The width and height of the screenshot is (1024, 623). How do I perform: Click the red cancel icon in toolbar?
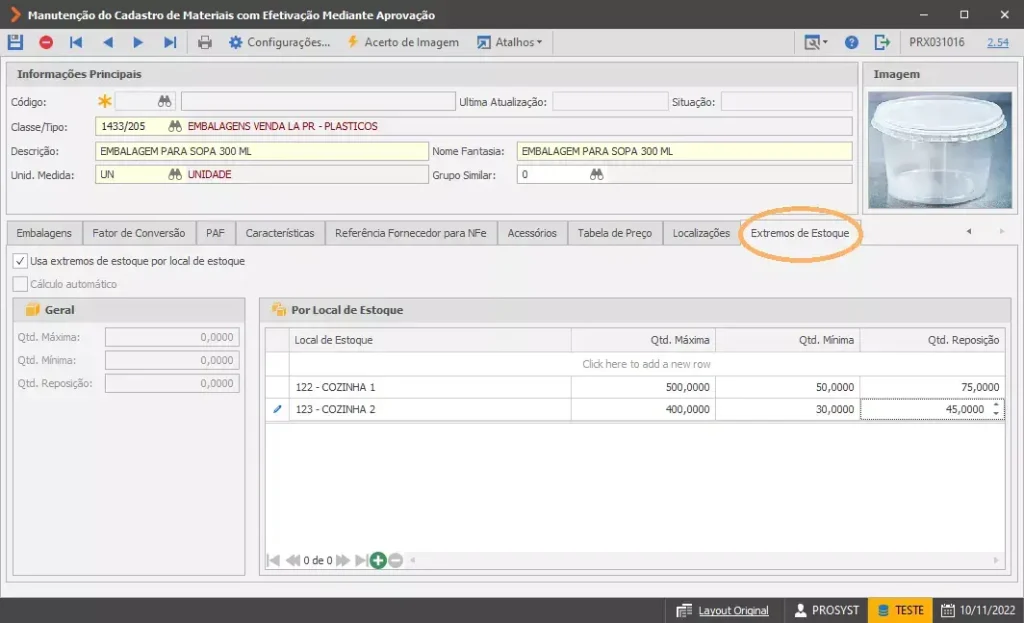click(46, 42)
